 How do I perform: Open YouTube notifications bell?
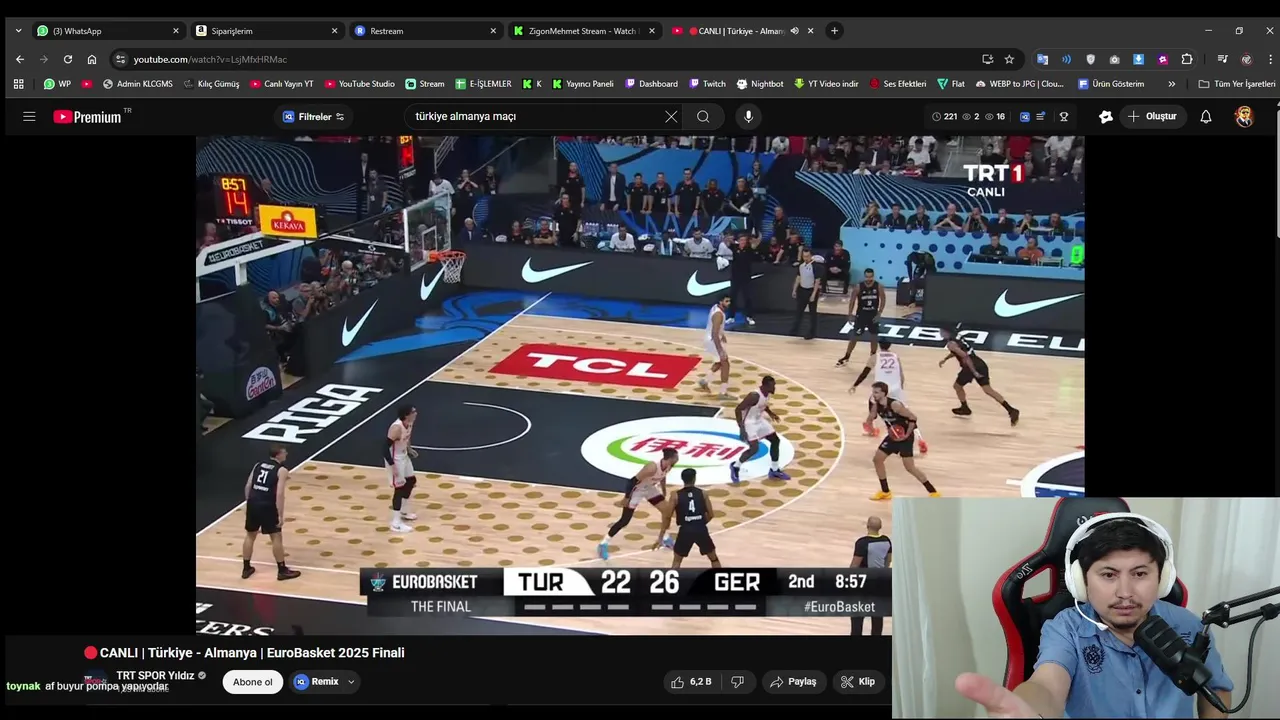pyautogui.click(x=1206, y=117)
